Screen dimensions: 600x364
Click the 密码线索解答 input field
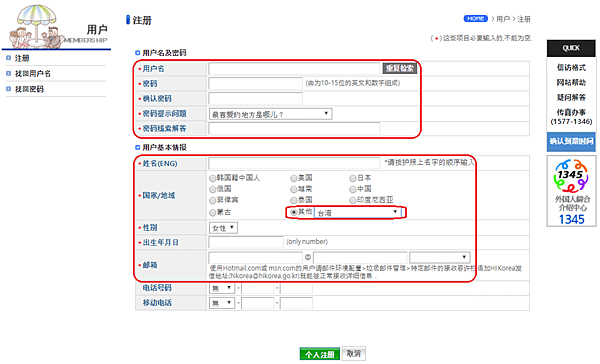(x=294, y=129)
